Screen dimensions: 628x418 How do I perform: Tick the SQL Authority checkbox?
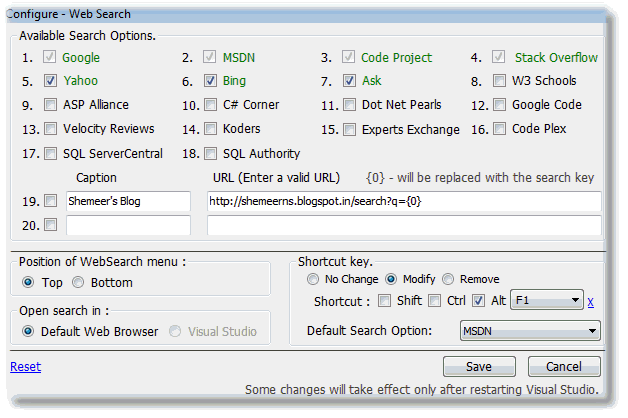pyautogui.click(x=210, y=153)
